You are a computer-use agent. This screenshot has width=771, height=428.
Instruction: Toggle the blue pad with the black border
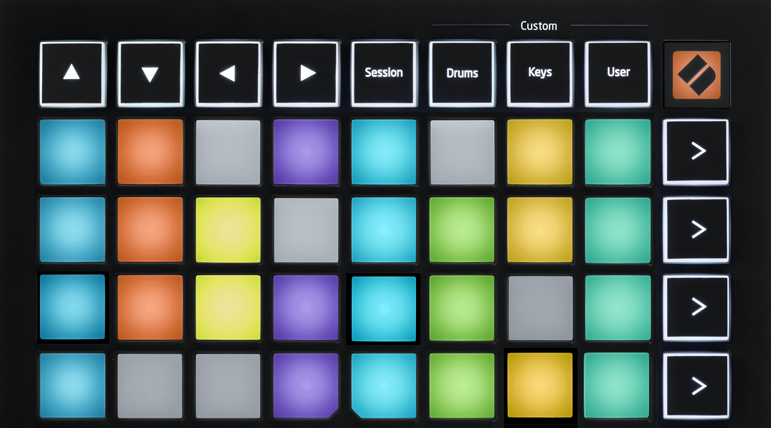[72, 308]
